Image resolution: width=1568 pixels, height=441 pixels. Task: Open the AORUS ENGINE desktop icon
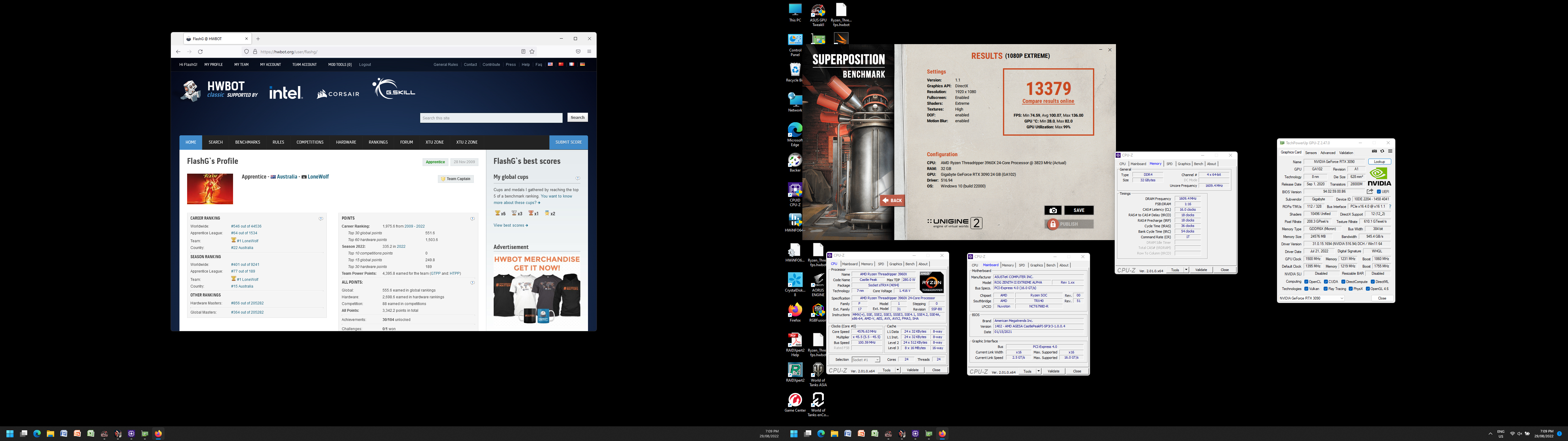tap(818, 285)
